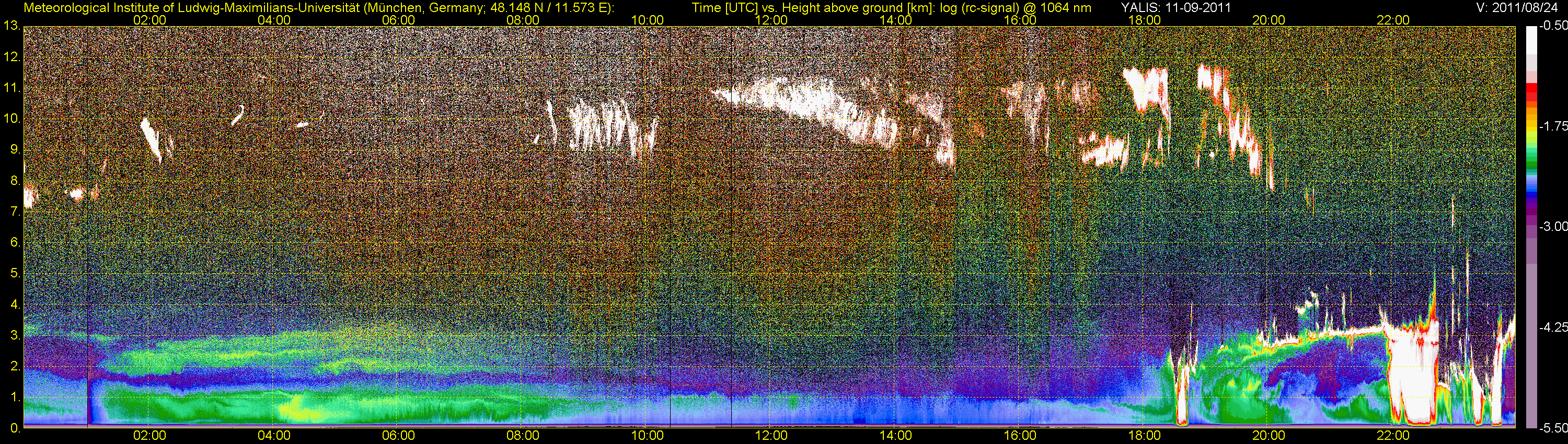The image size is (1568, 444).
Task: Select the 10. height axis label
Action: coord(11,119)
